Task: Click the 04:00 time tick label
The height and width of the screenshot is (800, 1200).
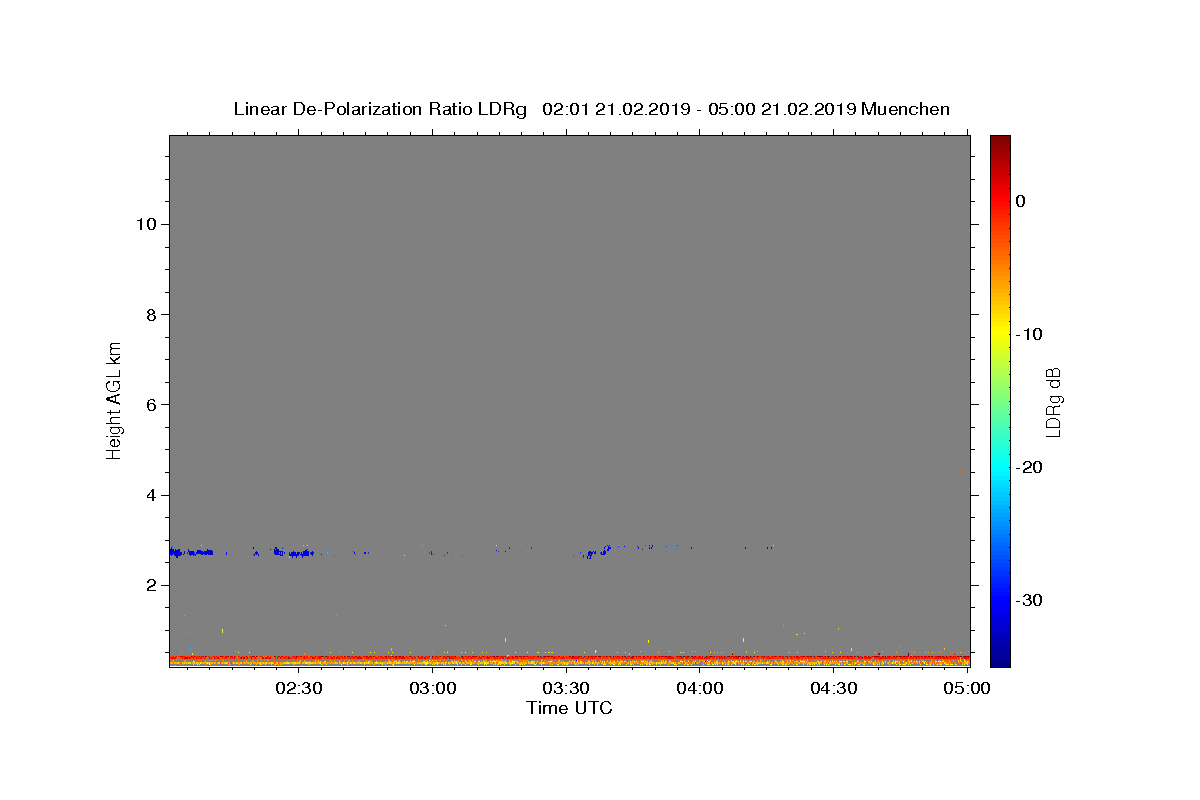Action: [700, 688]
